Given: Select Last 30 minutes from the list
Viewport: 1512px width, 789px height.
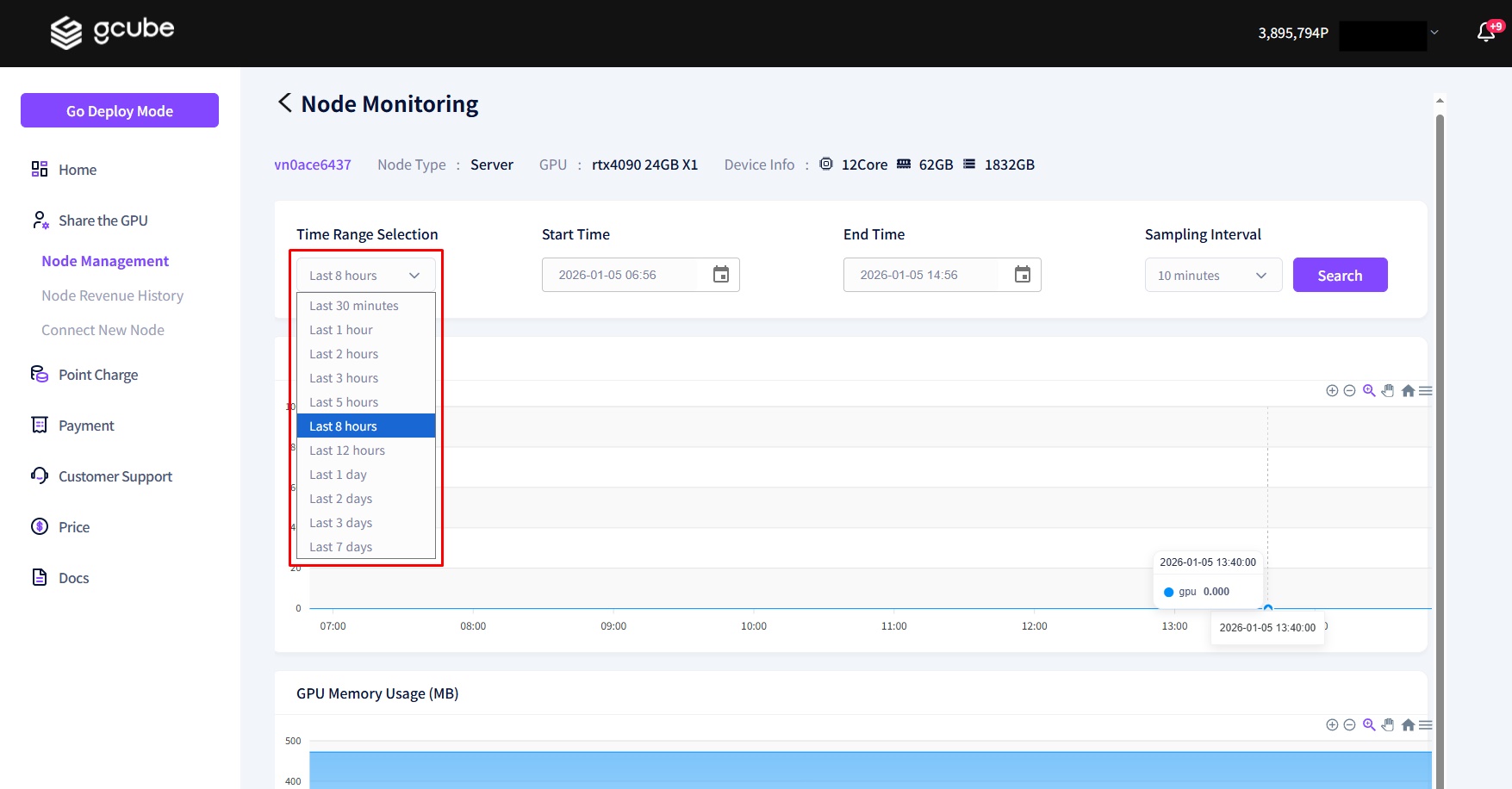Looking at the screenshot, I should pyautogui.click(x=354, y=306).
